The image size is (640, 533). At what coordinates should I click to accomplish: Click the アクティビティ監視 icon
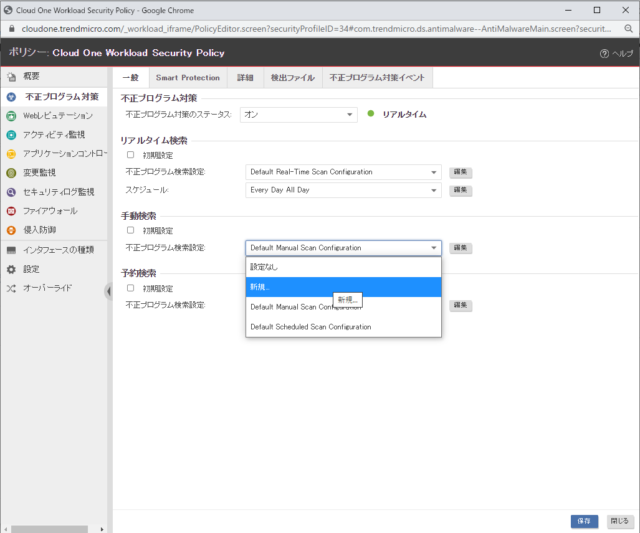click(11, 135)
